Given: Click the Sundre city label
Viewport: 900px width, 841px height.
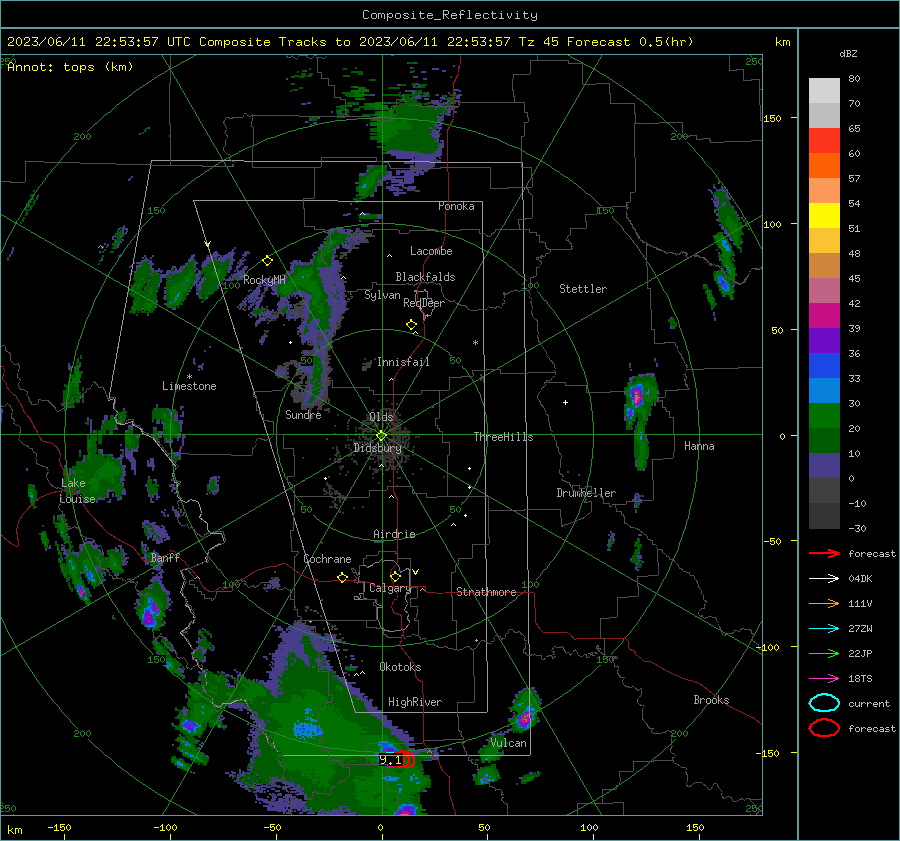Looking at the screenshot, I should 303,415.
